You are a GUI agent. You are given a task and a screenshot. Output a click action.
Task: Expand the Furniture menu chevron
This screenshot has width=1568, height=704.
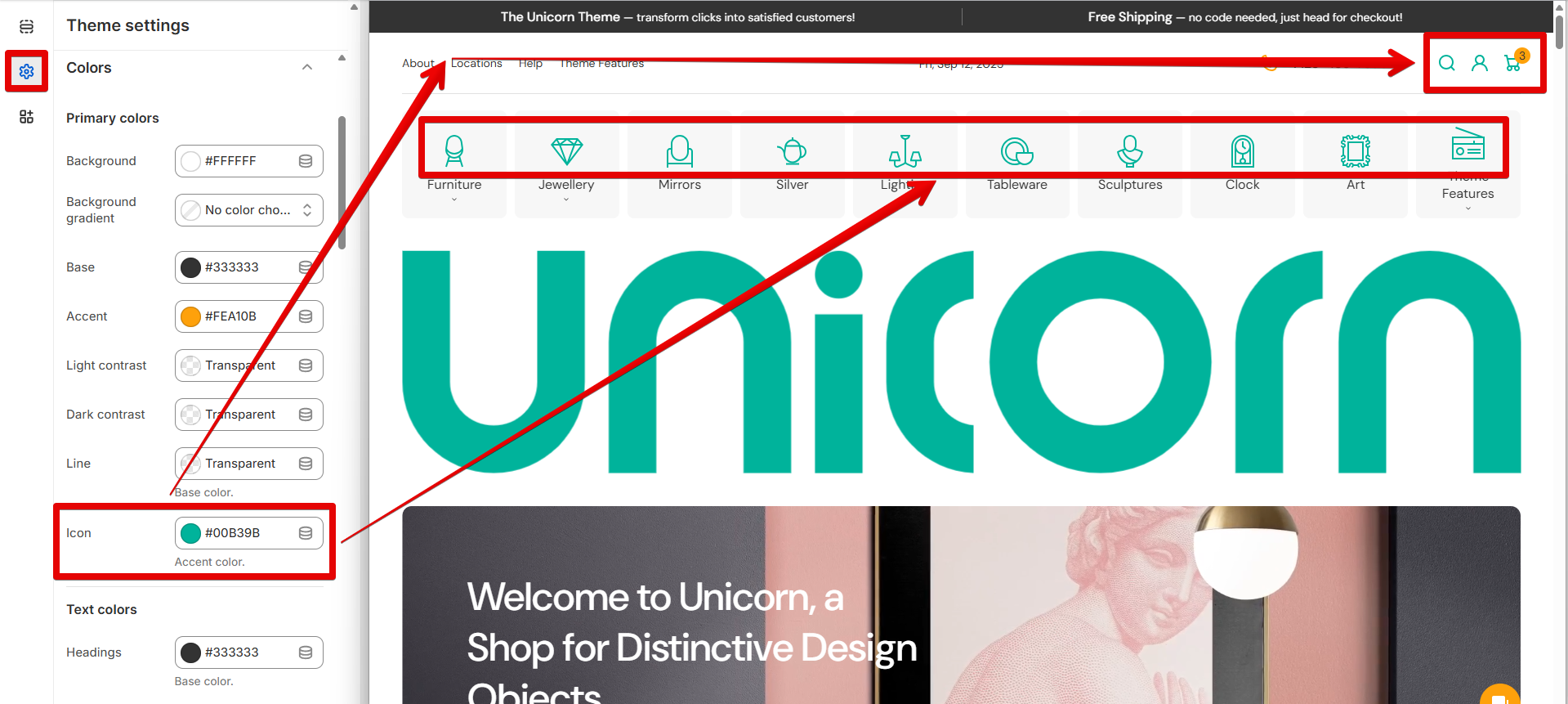coord(454,200)
